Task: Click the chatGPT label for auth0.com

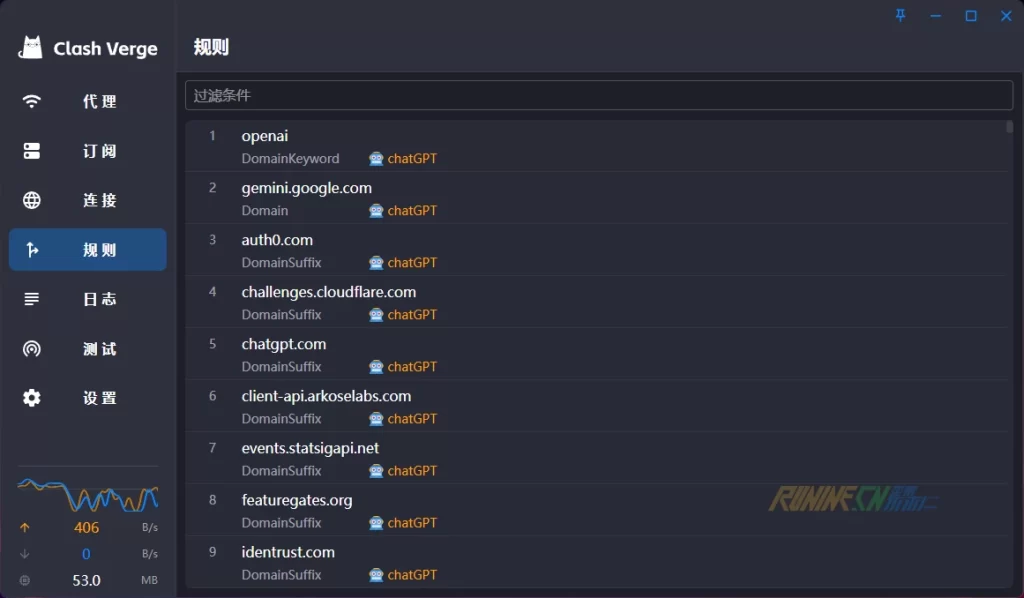Action: coord(412,263)
